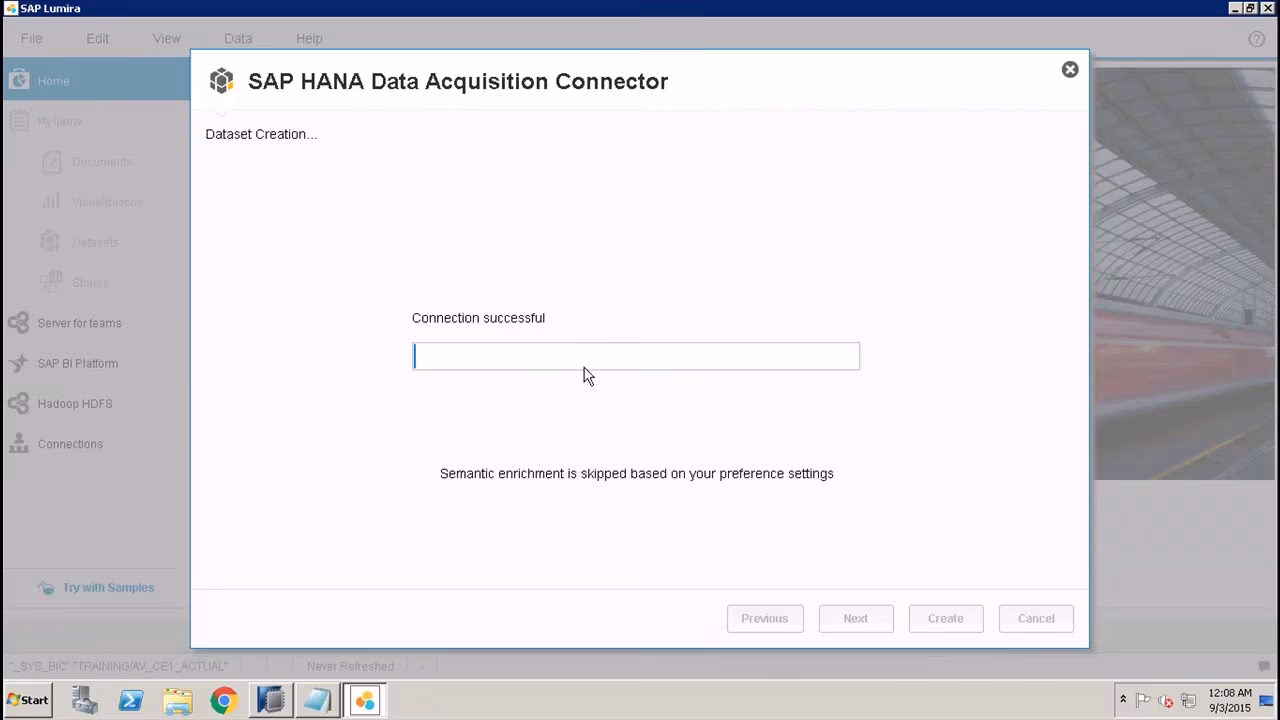Click the help question mark icon
This screenshot has width=1280, height=720.
pos(1257,39)
